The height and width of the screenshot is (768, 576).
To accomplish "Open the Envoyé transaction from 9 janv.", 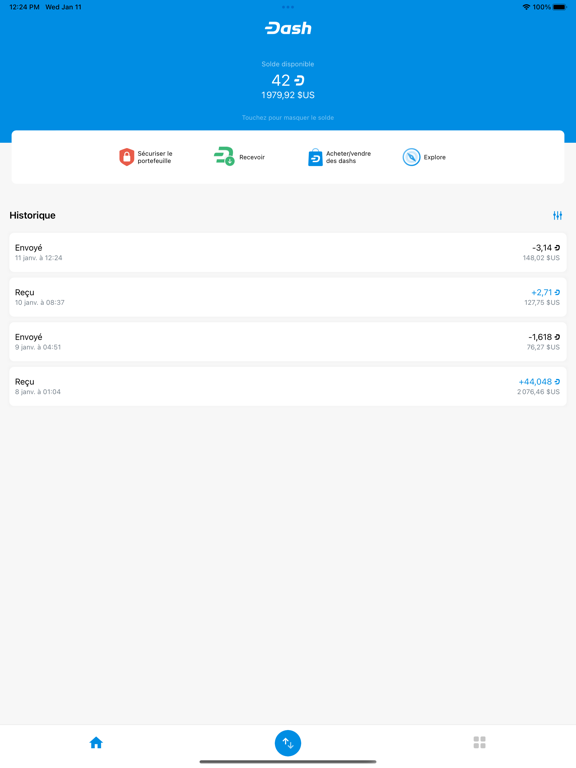I will click(288, 342).
